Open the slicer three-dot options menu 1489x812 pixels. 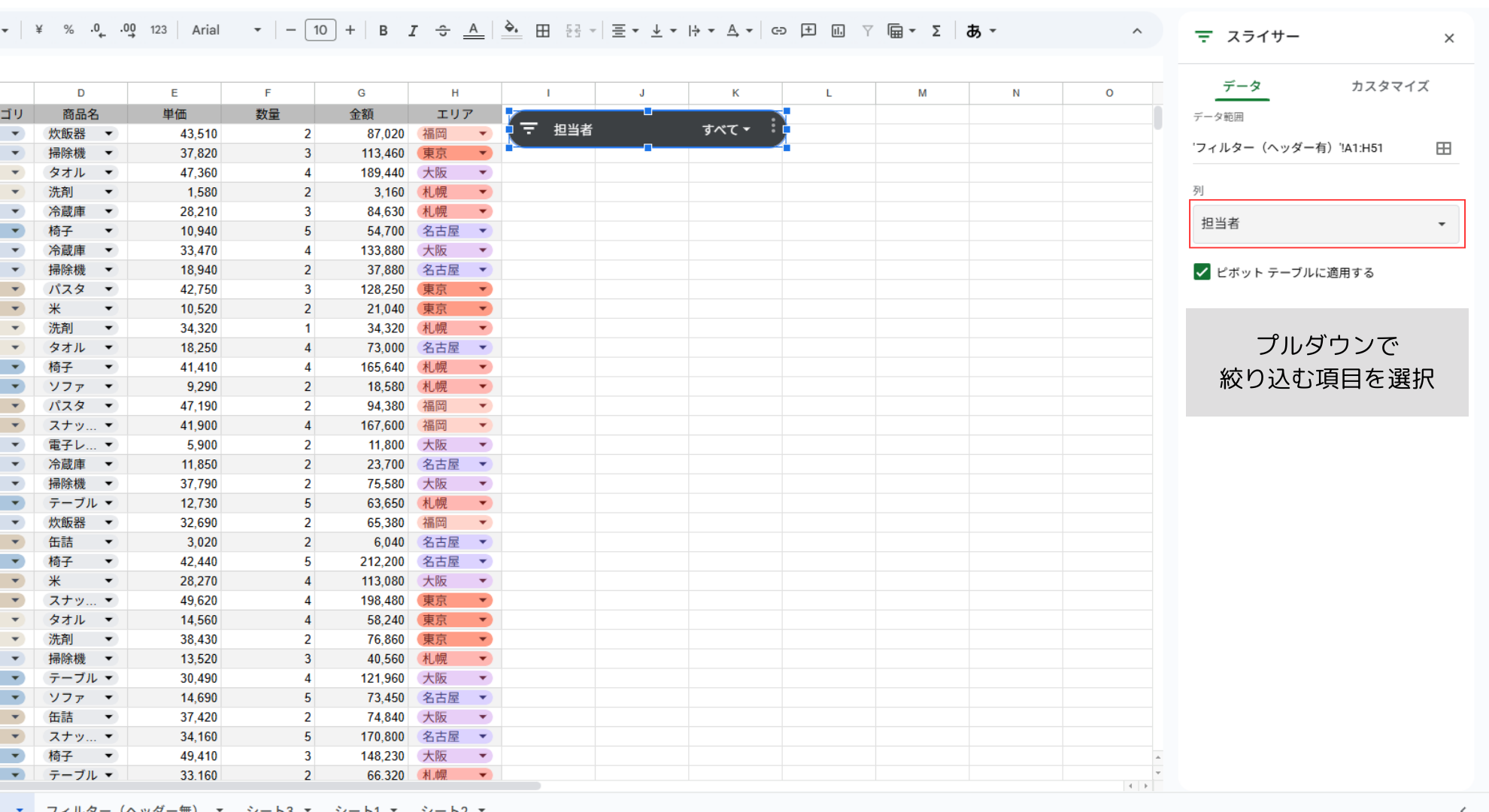pos(773,126)
